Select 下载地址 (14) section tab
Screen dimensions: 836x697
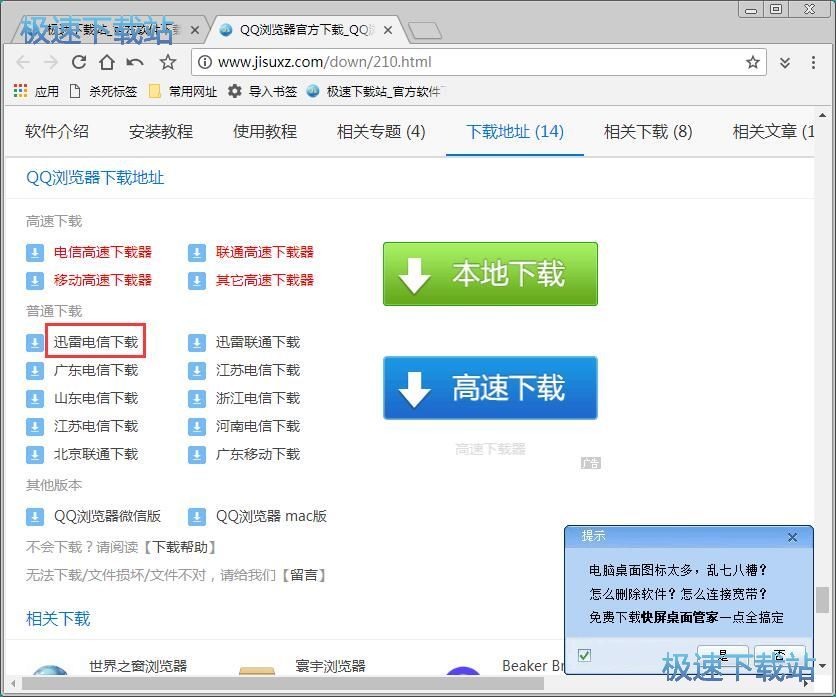(x=515, y=131)
